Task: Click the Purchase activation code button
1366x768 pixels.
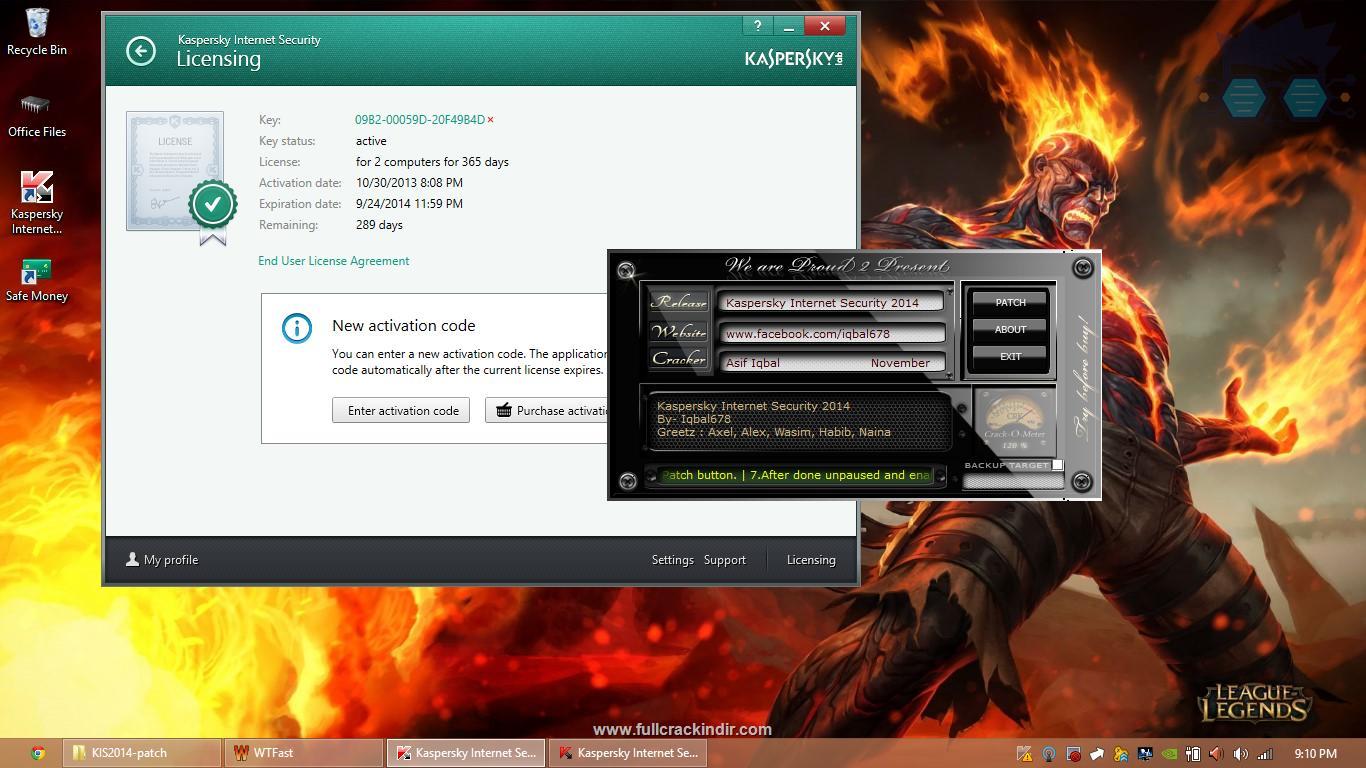Action: (x=548, y=410)
